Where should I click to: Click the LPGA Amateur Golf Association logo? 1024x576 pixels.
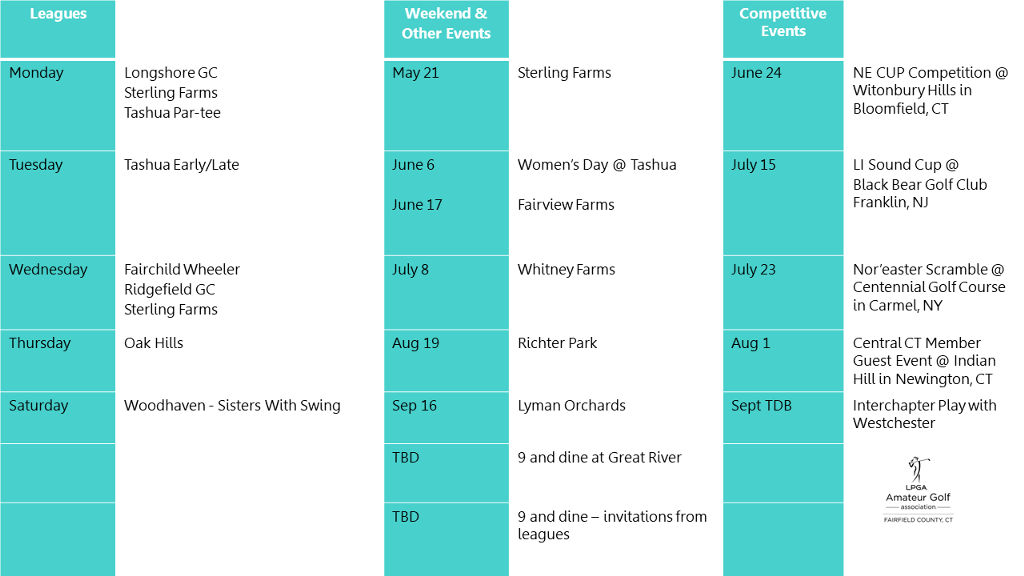coord(918,490)
